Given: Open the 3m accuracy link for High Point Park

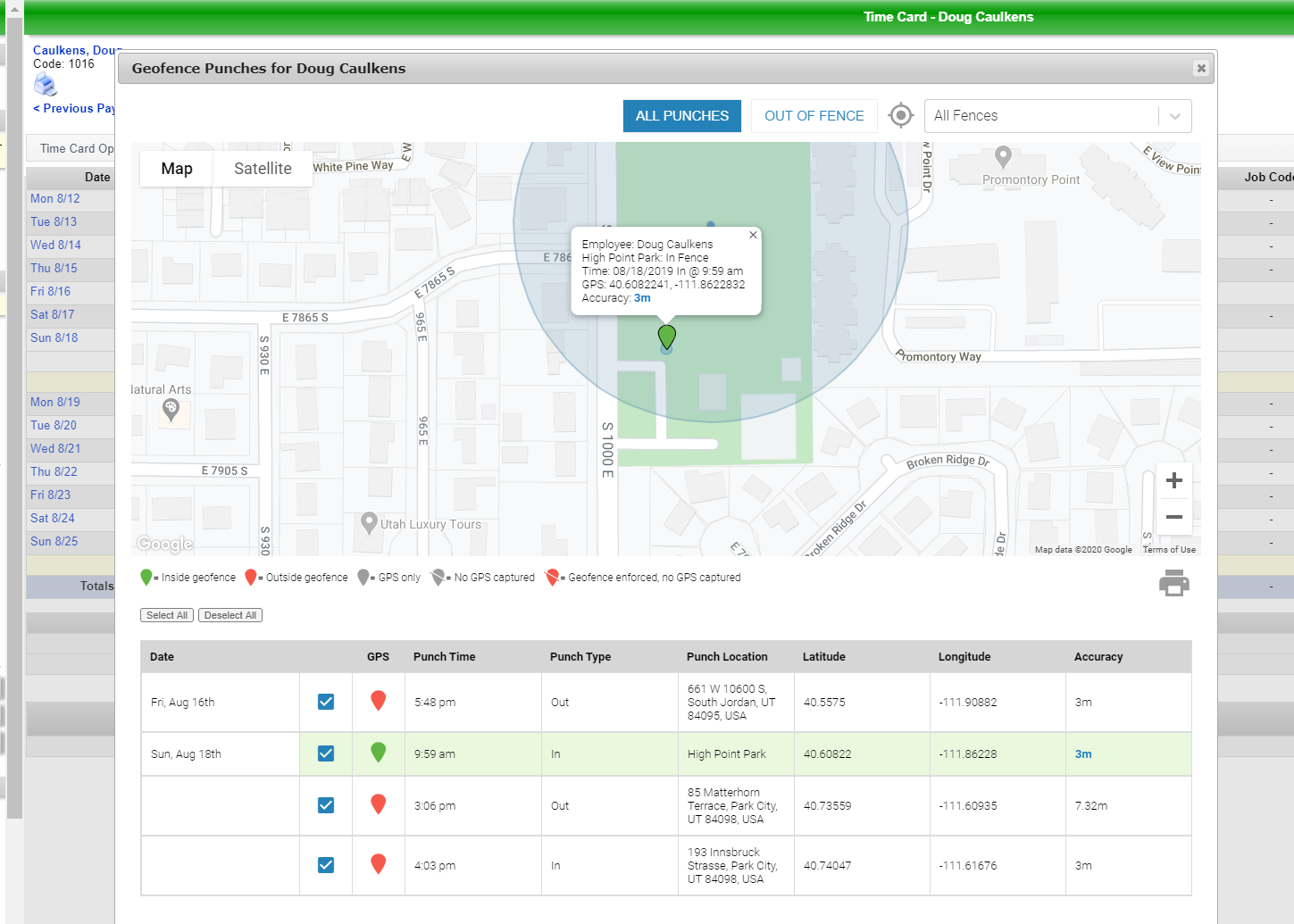Looking at the screenshot, I should 1082,753.
